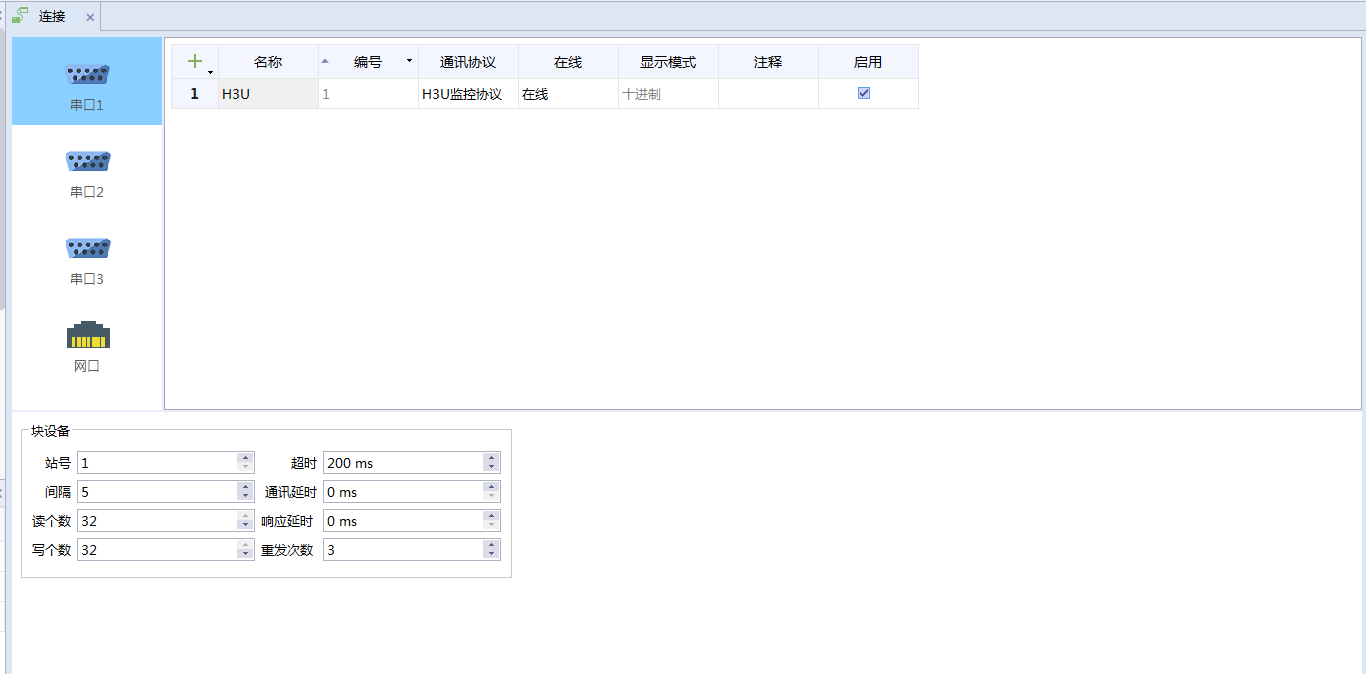
Task: Click the 间隔 input field
Action: pyautogui.click(x=156, y=492)
